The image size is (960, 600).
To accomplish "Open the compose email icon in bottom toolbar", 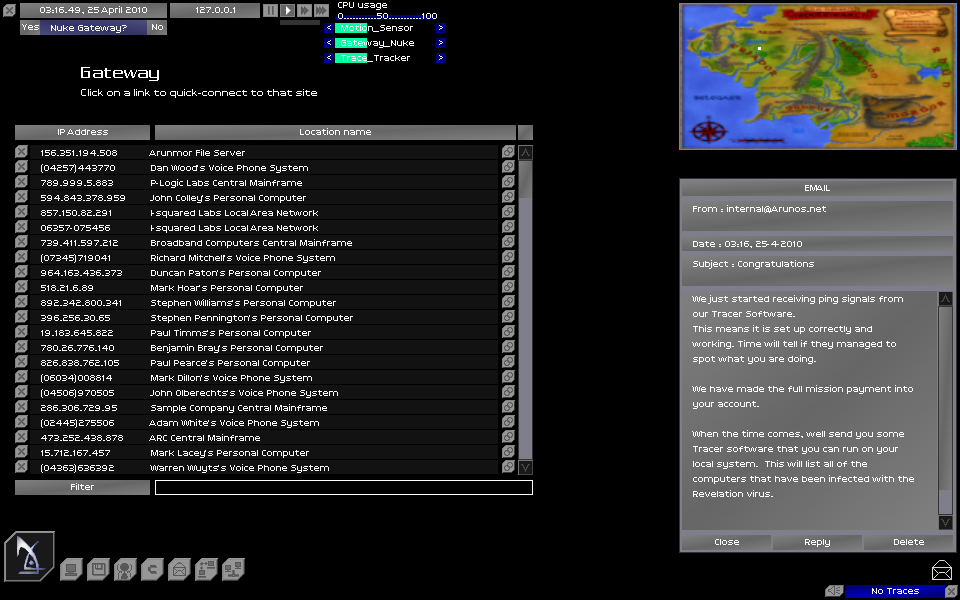I will (179, 570).
